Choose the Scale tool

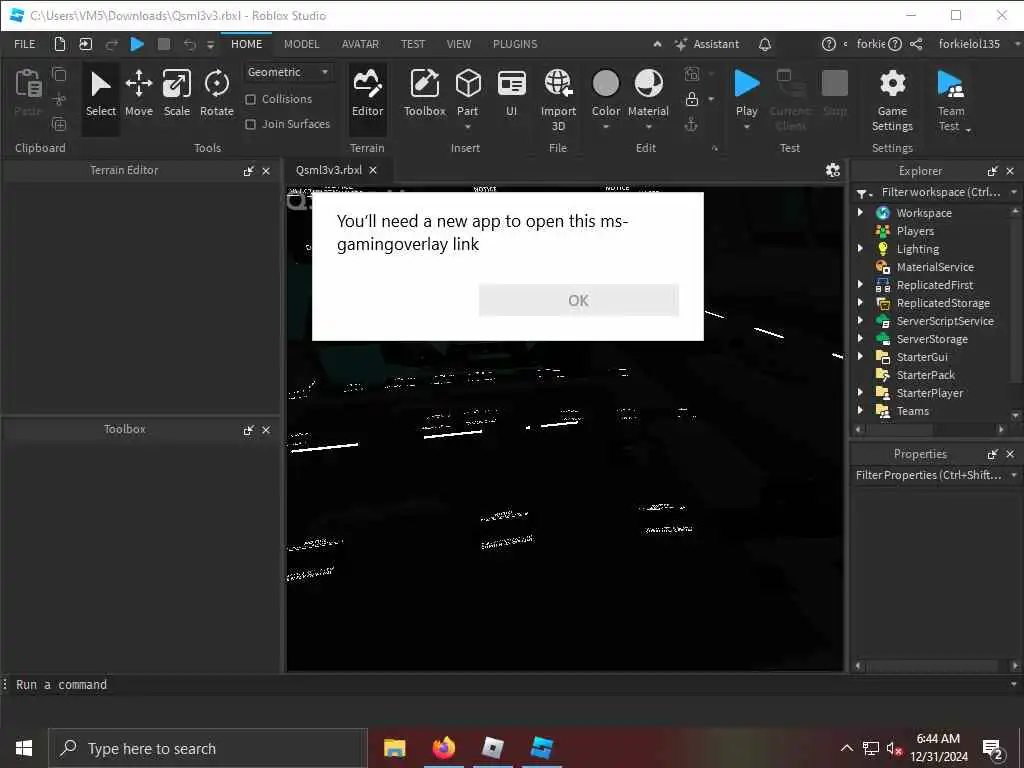pyautogui.click(x=176, y=95)
